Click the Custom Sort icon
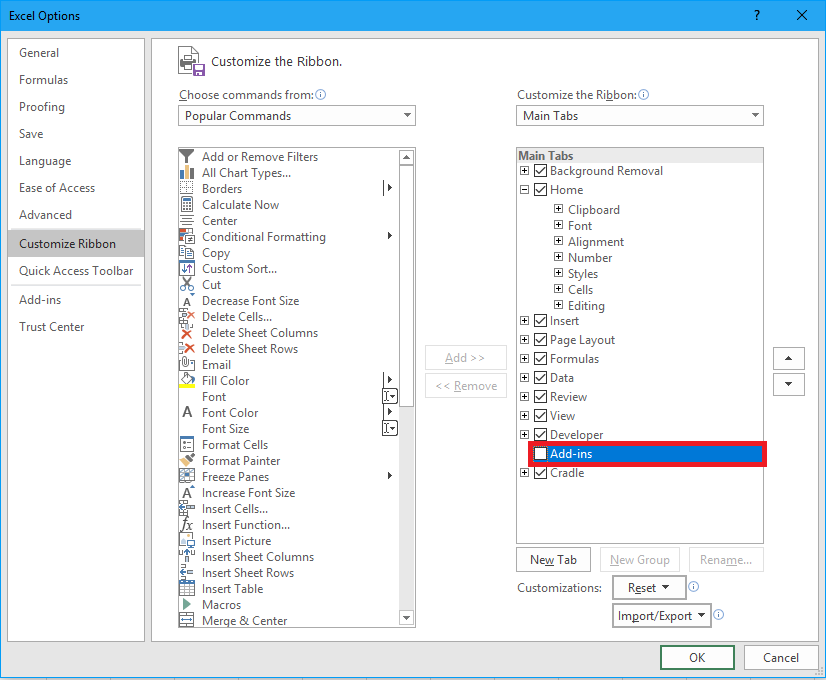826x680 pixels. [x=186, y=269]
